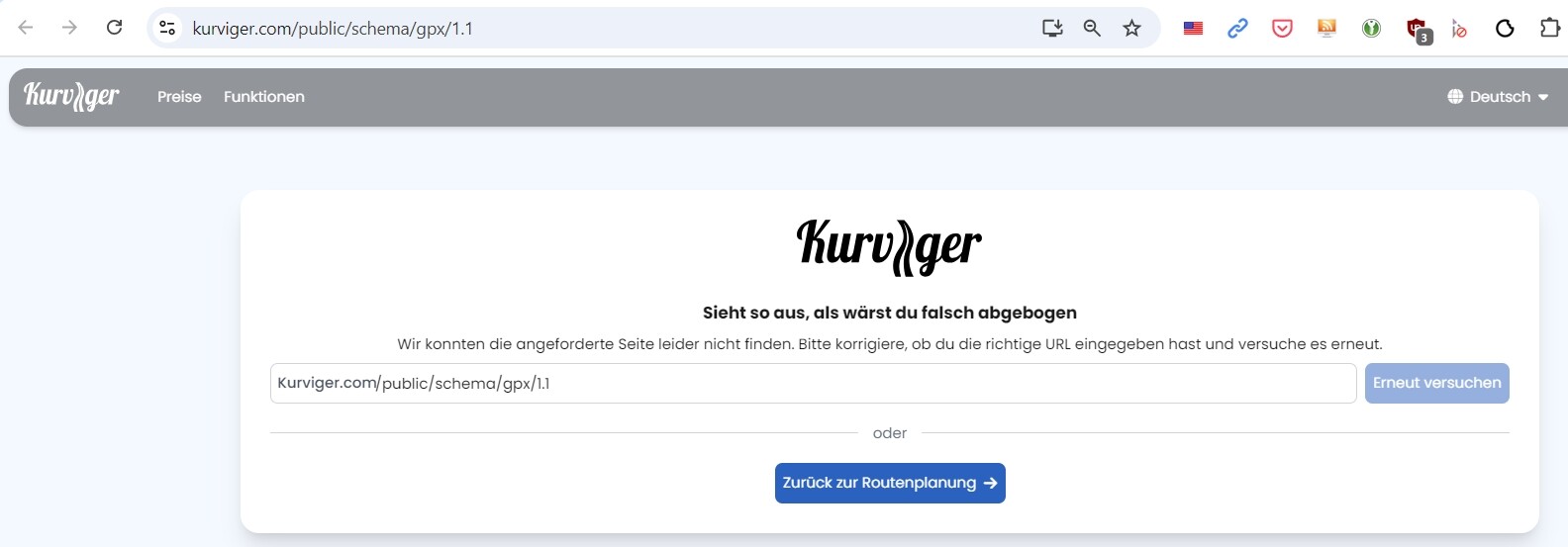Screen dimensions: 1568x547
Task: Bookmark this page with the star icon
Action: [x=1131, y=28]
